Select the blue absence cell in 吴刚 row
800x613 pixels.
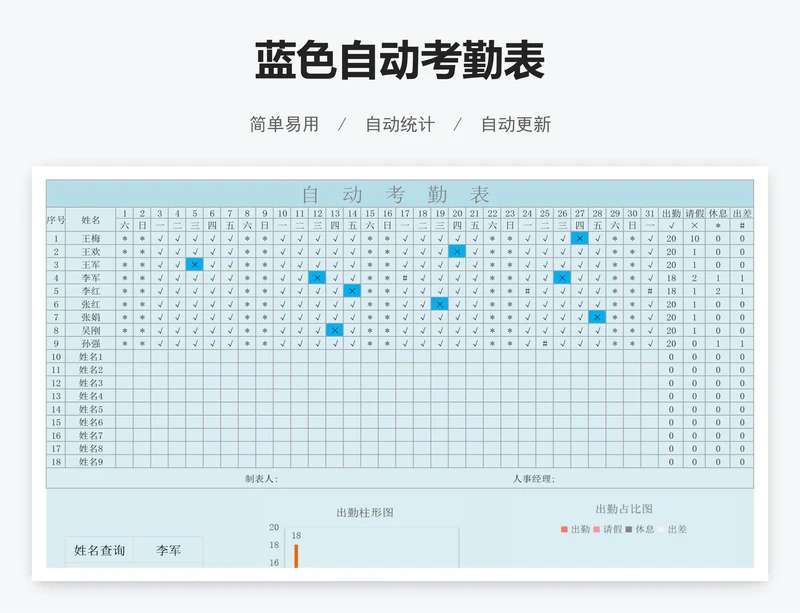335,330
